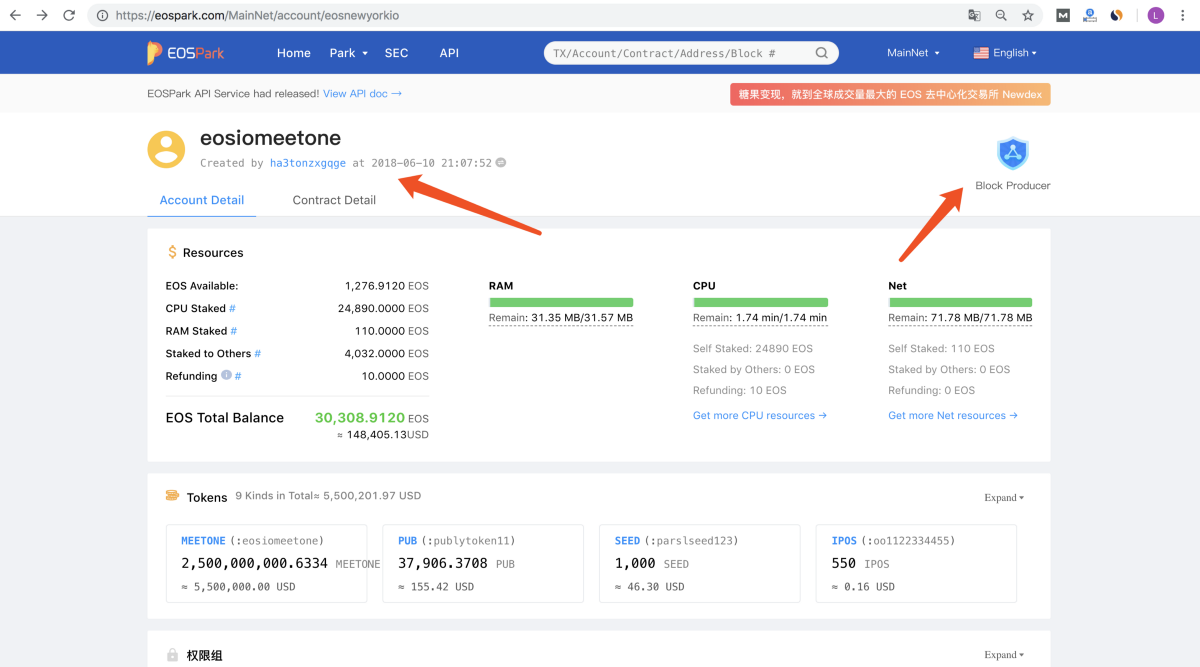Click the Block Producer shield badge
Viewport: 1200px width, 667px height.
tap(1013, 153)
